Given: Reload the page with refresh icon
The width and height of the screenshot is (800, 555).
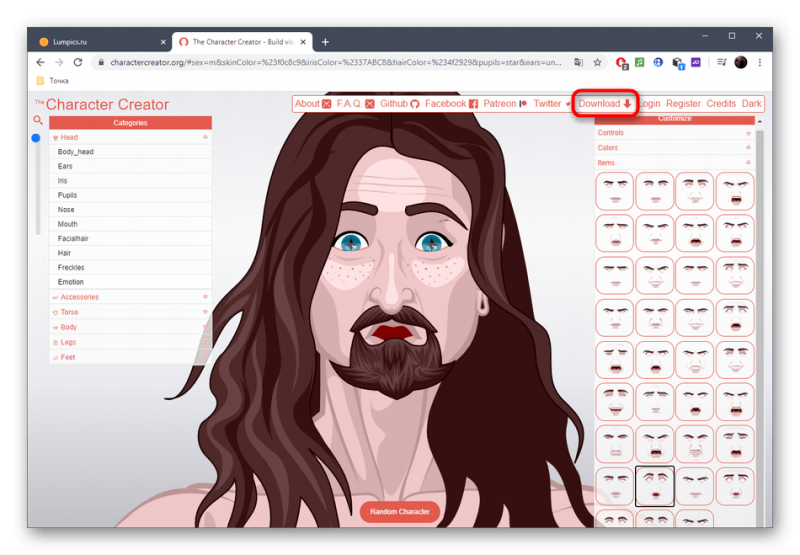Looking at the screenshot, I should (x=78, y=62).
